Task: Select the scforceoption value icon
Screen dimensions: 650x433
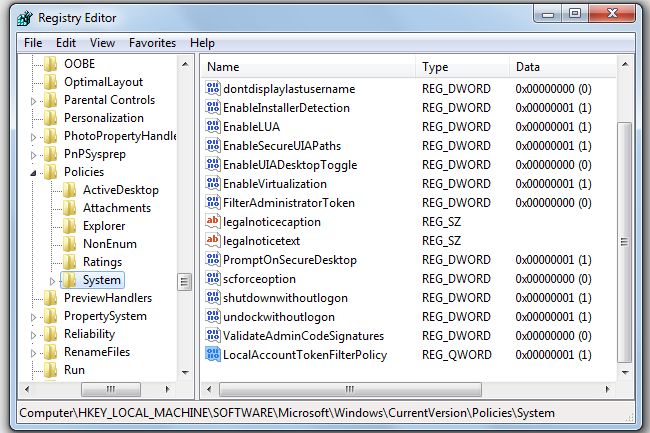Action: click(x=213, y=278)
